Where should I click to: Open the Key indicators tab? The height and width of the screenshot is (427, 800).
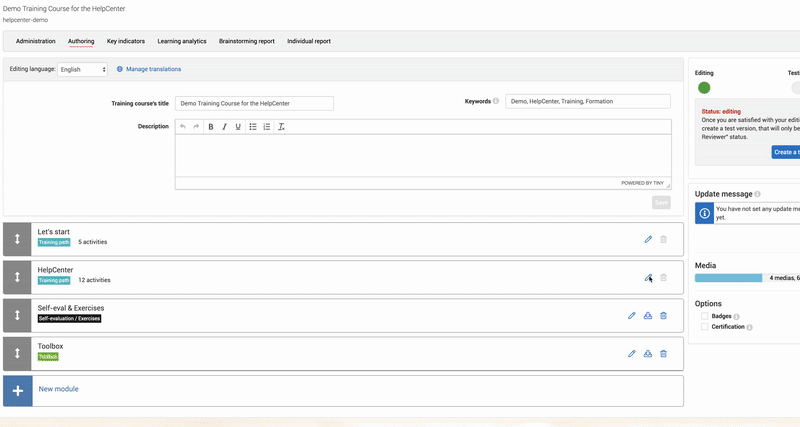click(x=126, y=41)
